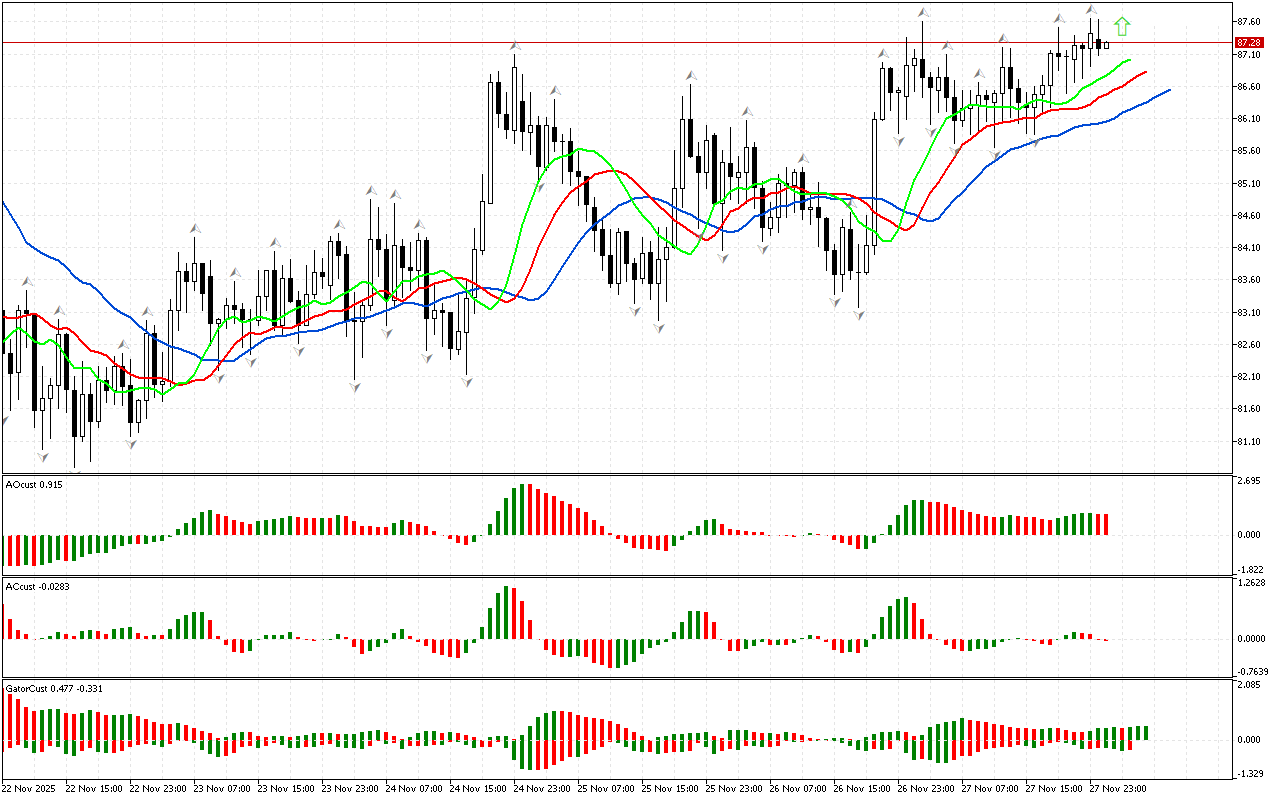Screen dimensions: 1280x800
Task: Click the 84.10 price scale label
Action: coord(1247,248)
